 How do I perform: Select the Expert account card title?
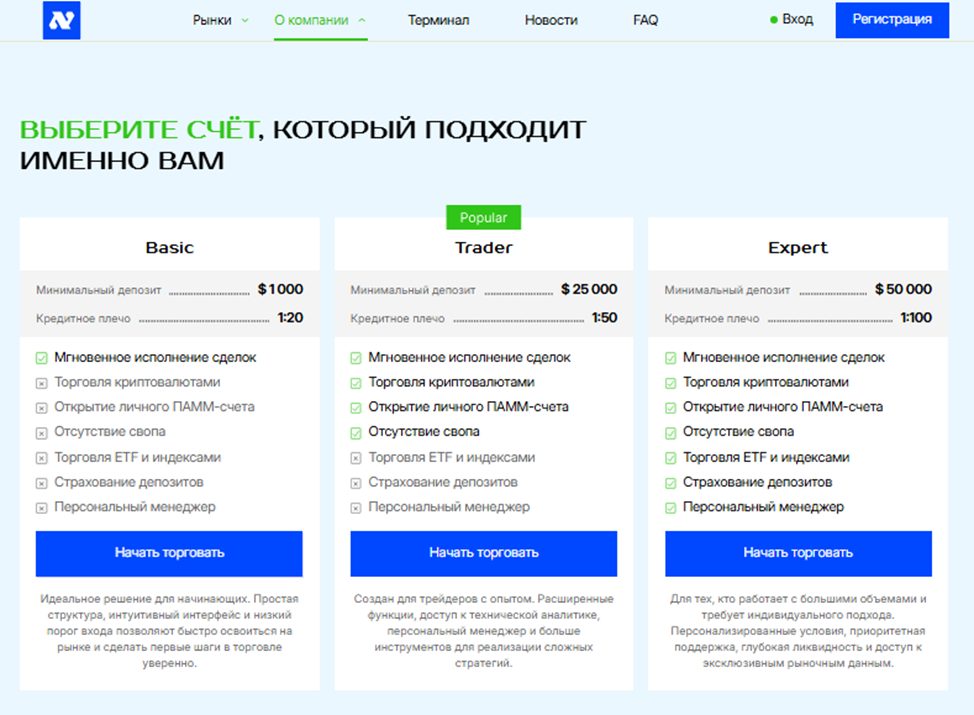(x=797, y=248)
